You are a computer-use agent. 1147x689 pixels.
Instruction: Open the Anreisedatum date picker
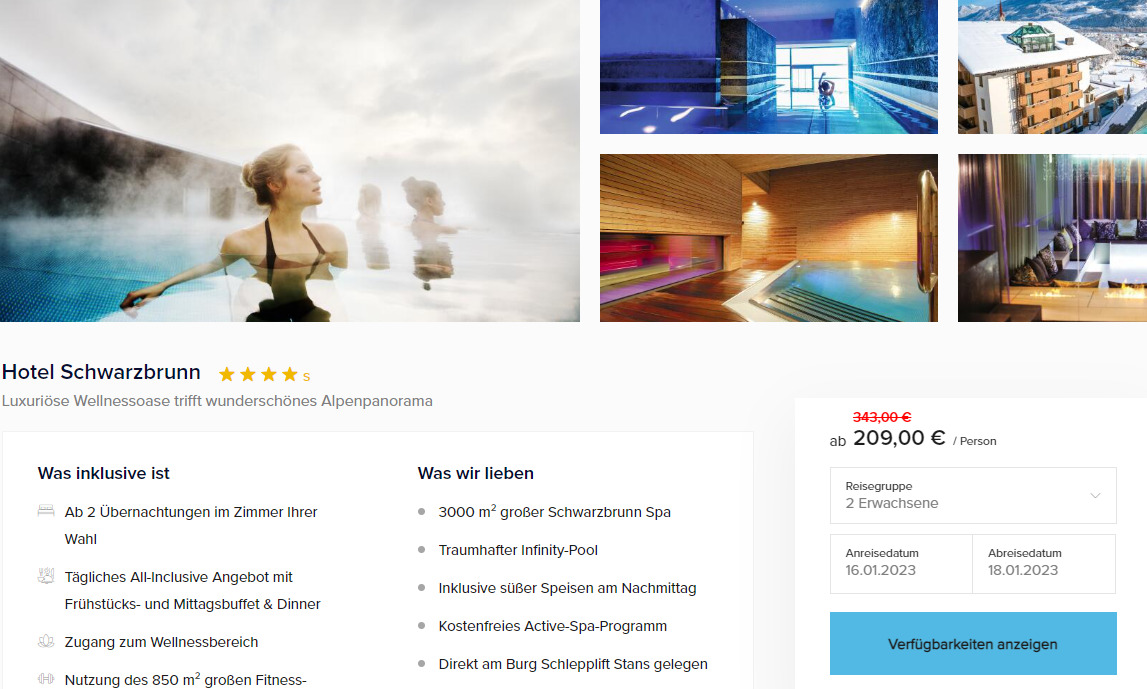(901, 563)
